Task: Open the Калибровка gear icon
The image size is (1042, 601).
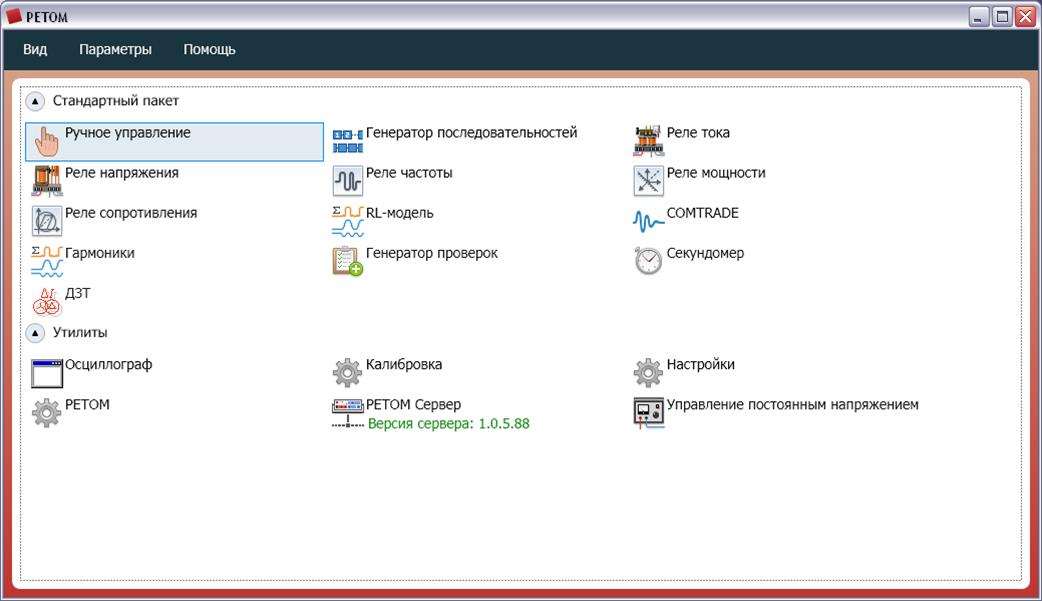Action: click(x=348, y=372)
